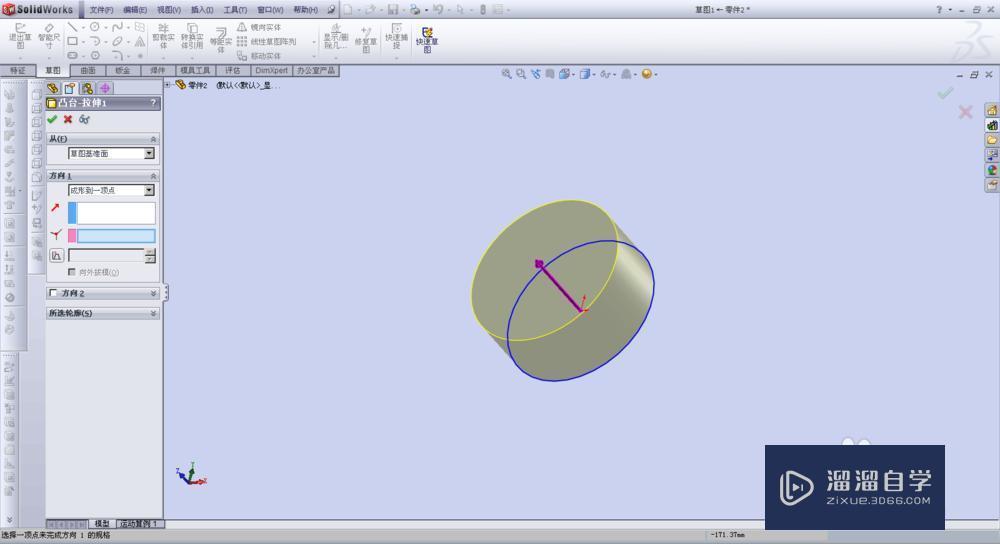
Task: Open the Section View icon
Action: pos(549,74)
